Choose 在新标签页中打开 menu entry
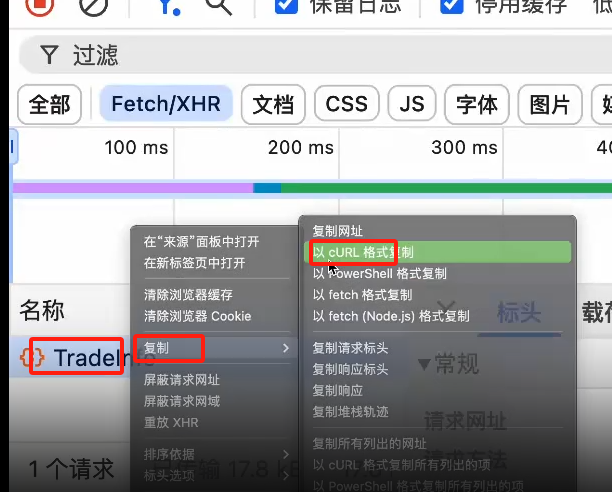Image resolution: width=612 pixels, height=492 pixels. pos(194,263)
